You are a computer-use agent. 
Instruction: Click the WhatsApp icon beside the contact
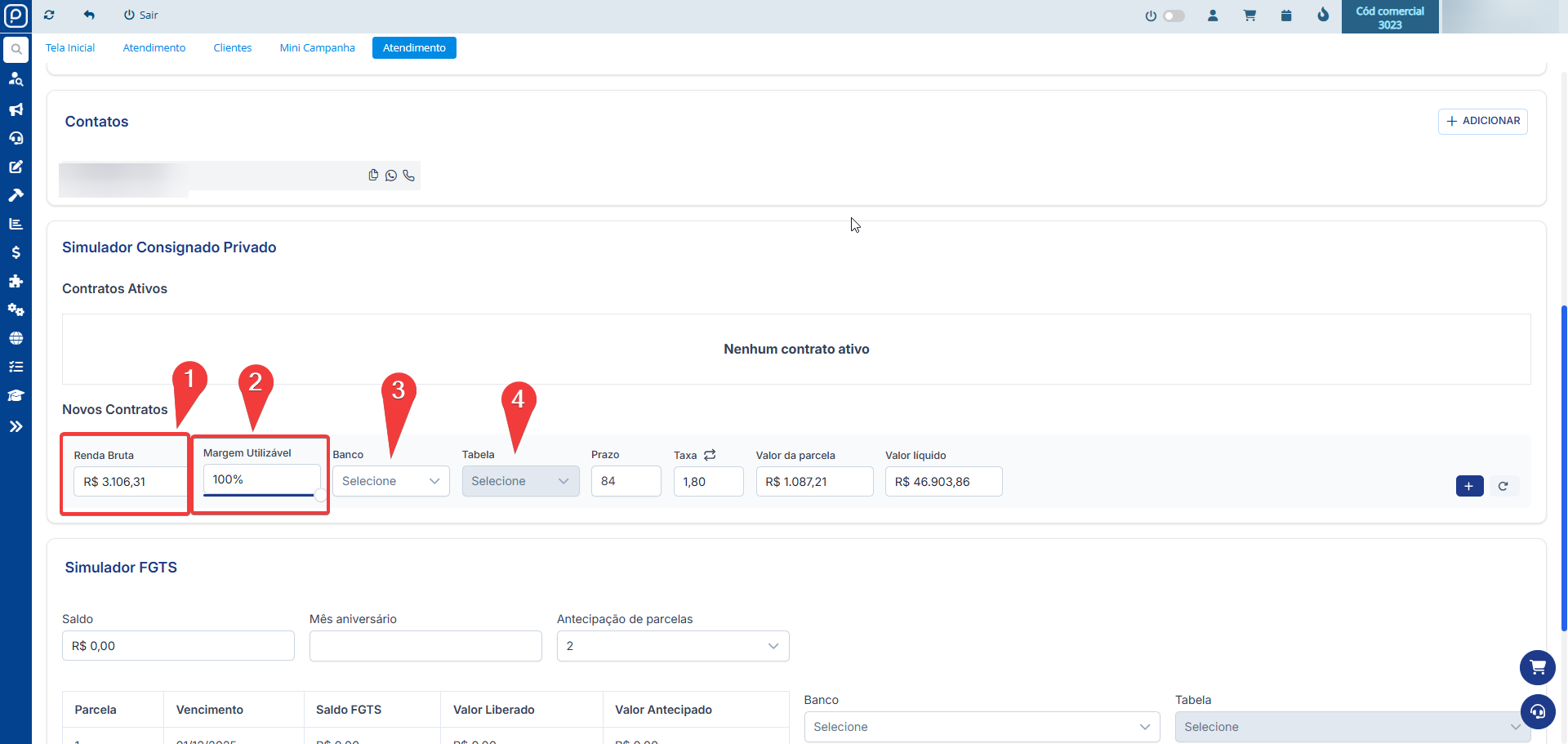click(391, 176)
